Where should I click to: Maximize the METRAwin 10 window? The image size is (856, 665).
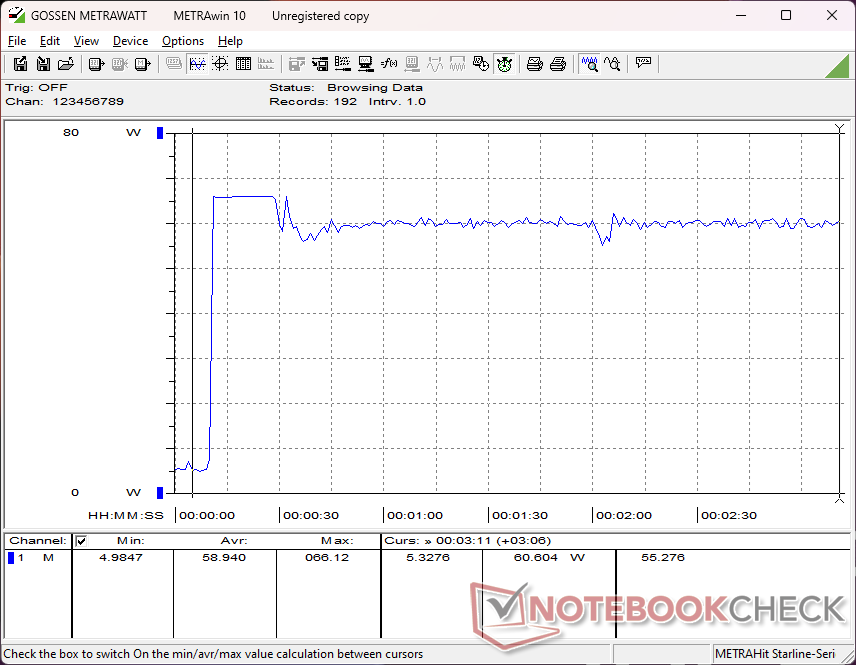786,15
